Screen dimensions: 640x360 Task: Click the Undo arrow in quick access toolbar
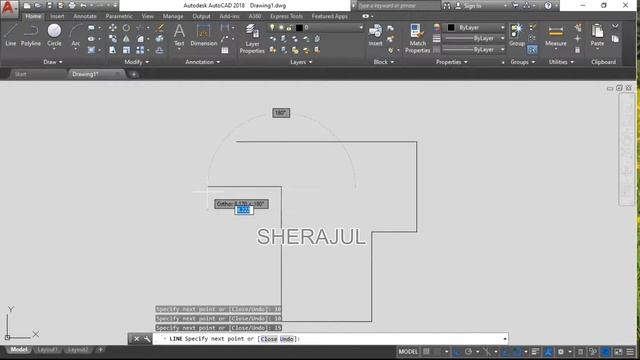pyautogui.click(x=83, y=6)
